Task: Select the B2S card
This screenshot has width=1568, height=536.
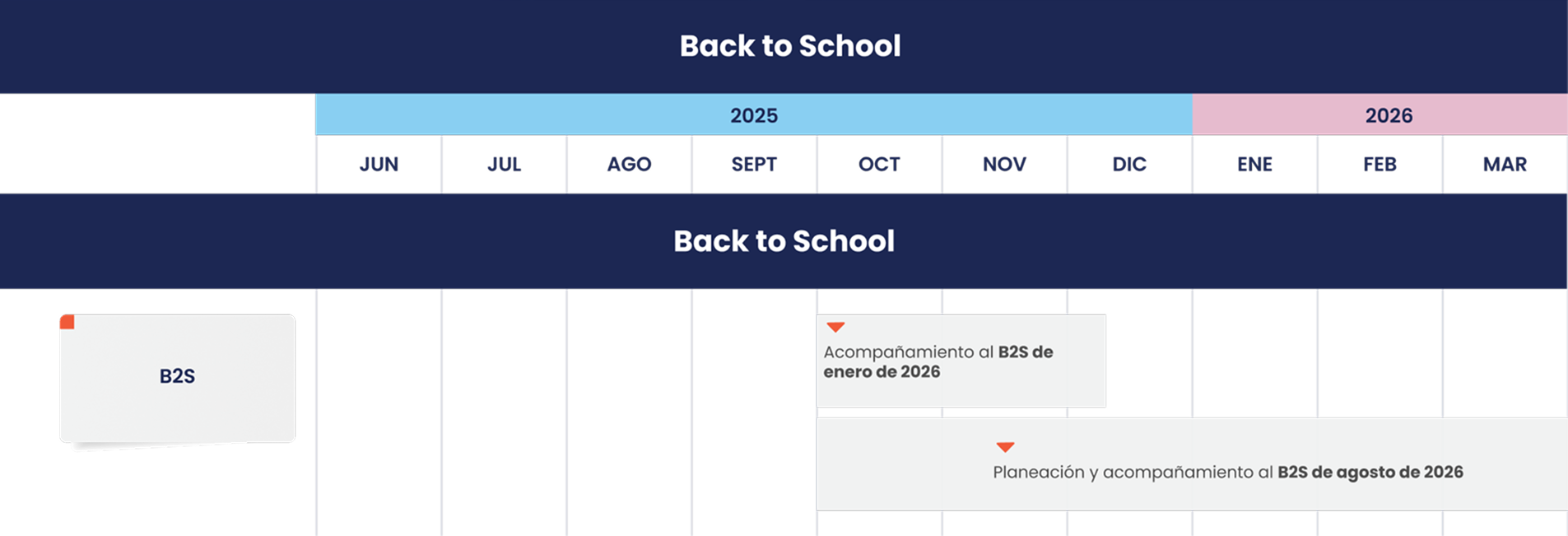Action: pyautogui.click(x=177, y=377)
